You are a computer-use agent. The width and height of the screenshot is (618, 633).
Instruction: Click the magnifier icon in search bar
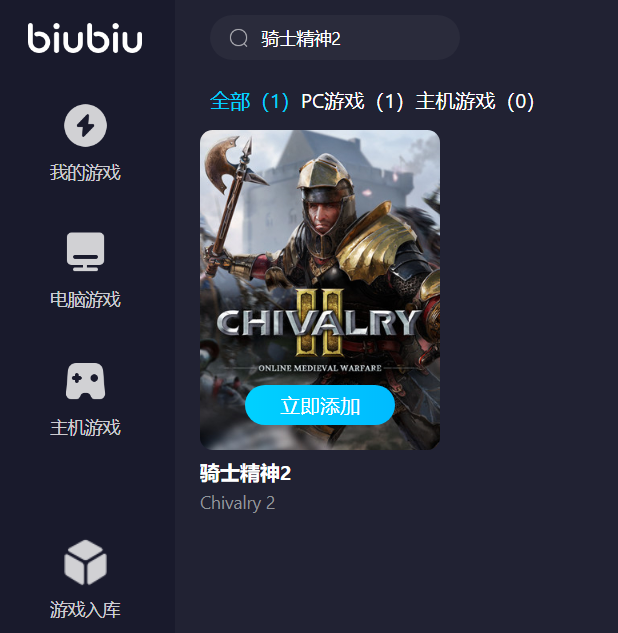[x=239, y=38]
